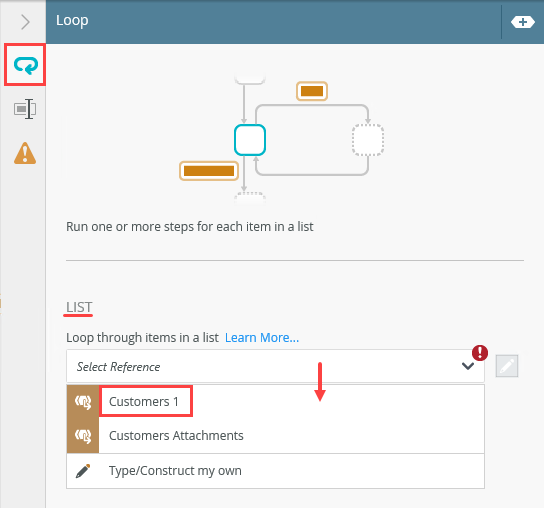Click the dotted placeholder step in diagram

pos(368,140)
